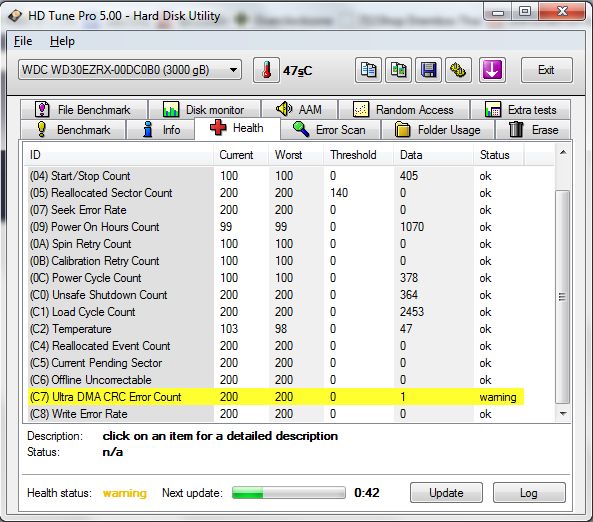Expand the WDC WD30EZRX drive dropdown
This screenshot has height=522, width=593.
point(130,70)
